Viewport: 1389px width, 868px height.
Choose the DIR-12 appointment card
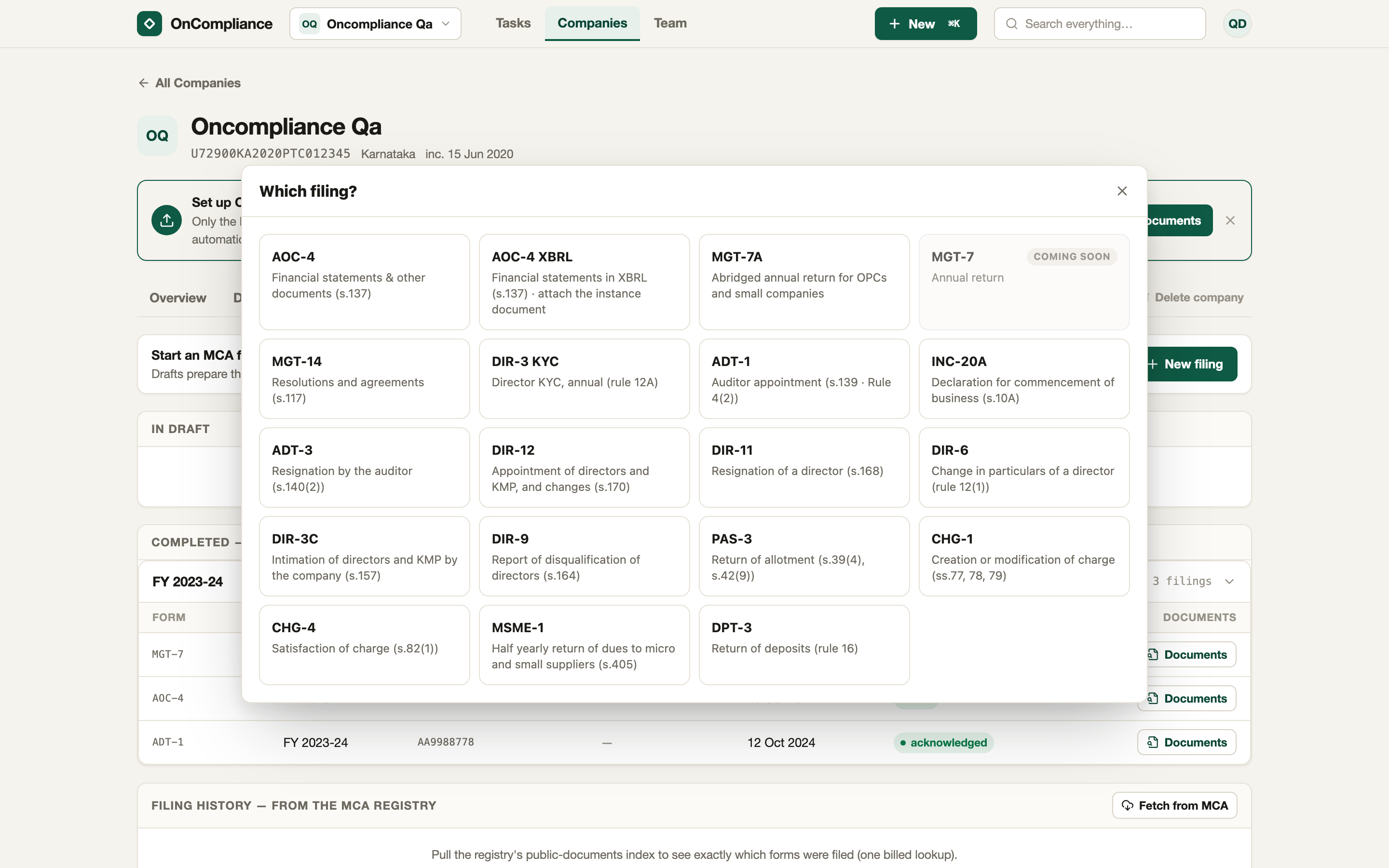coord(585,467)
